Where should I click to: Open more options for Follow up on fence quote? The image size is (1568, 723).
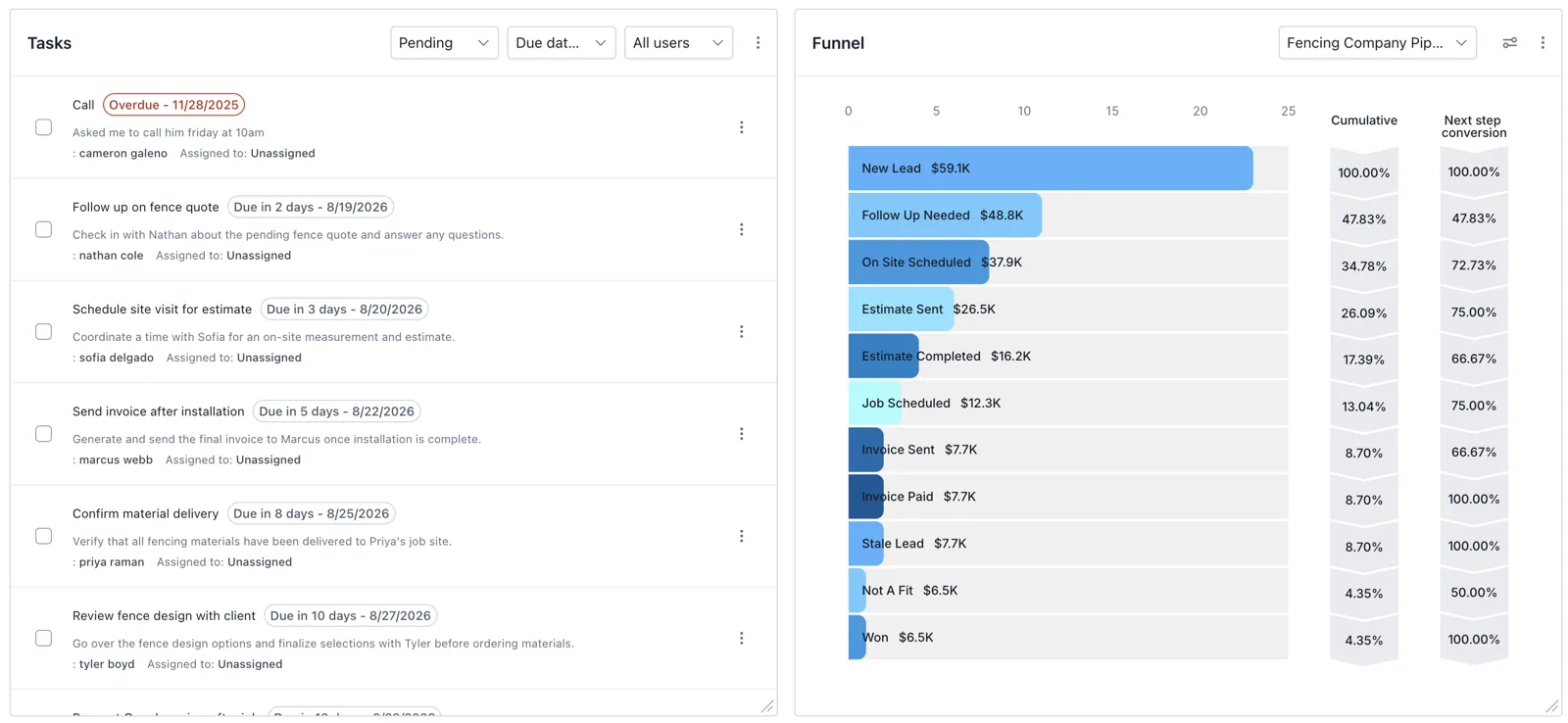click(x=742, y=229)
